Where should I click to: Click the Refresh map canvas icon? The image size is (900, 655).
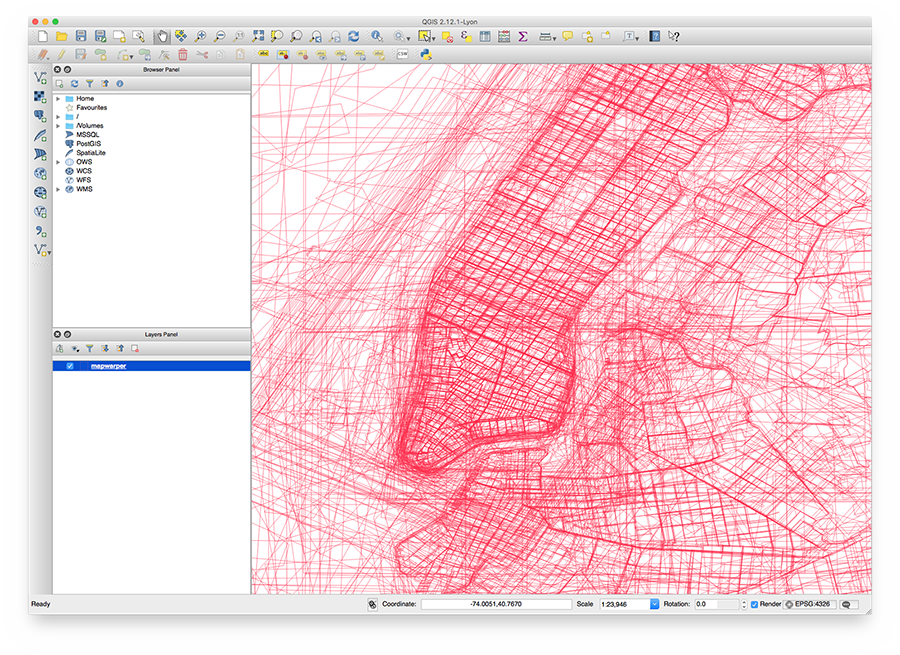[x=353, y=36]
